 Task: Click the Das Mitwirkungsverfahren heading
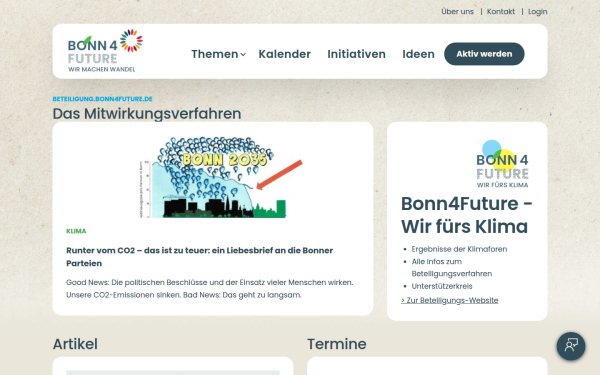pos(147,114)
